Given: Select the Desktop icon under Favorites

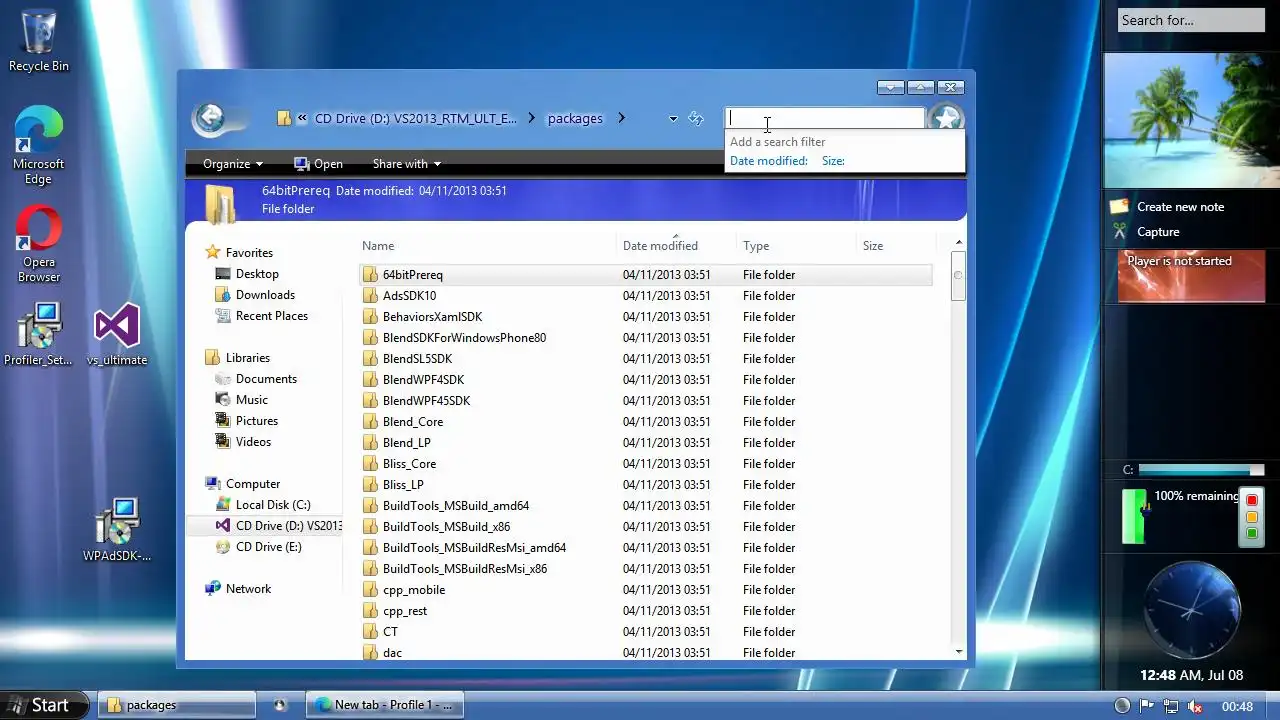Looking at the screenshot, I should [224, 274].
